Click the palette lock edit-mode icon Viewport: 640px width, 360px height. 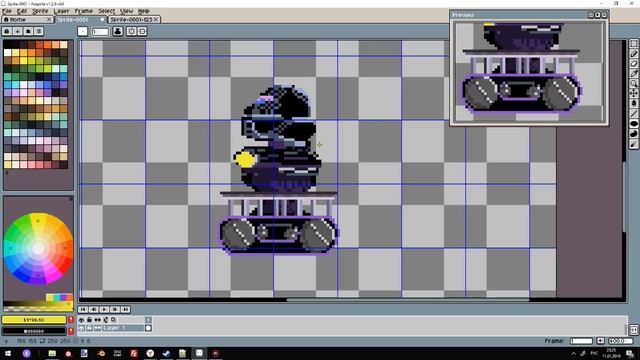(7, 31)
